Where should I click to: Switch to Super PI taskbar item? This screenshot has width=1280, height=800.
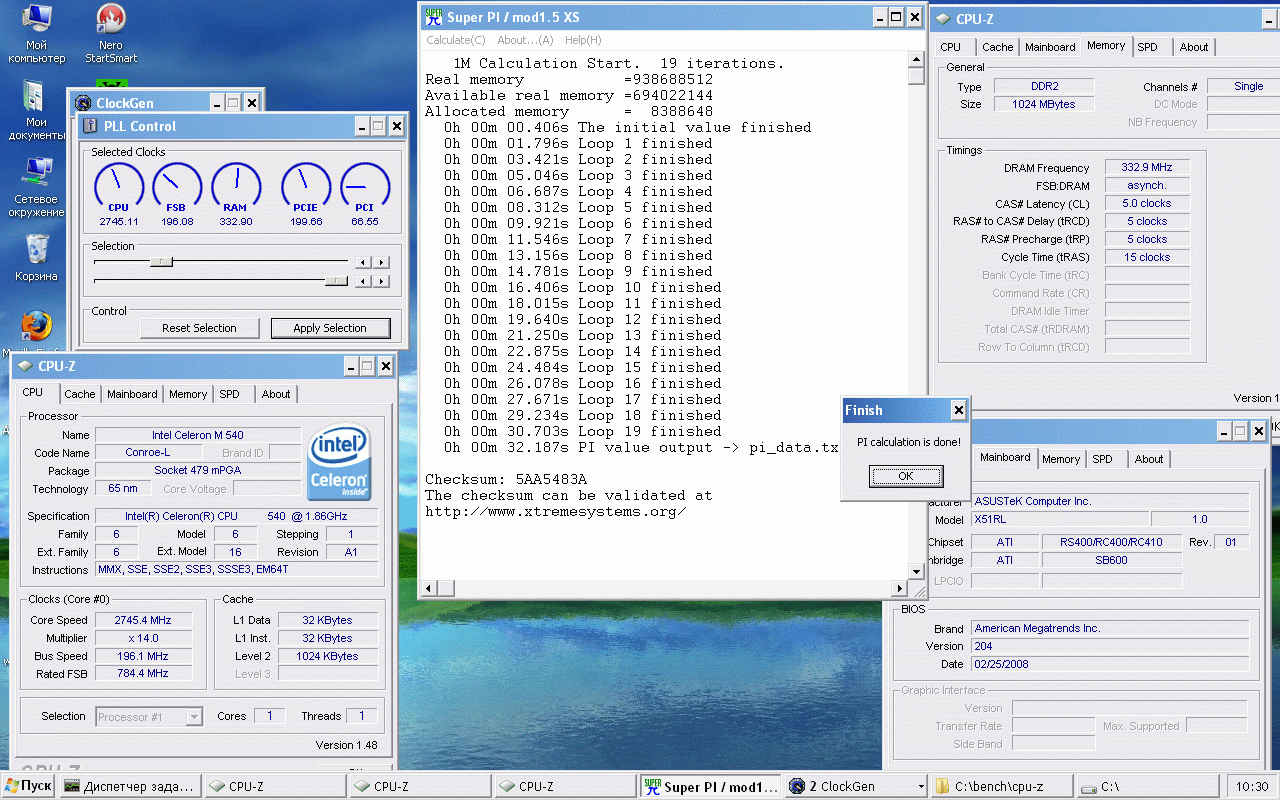[712, 786]
